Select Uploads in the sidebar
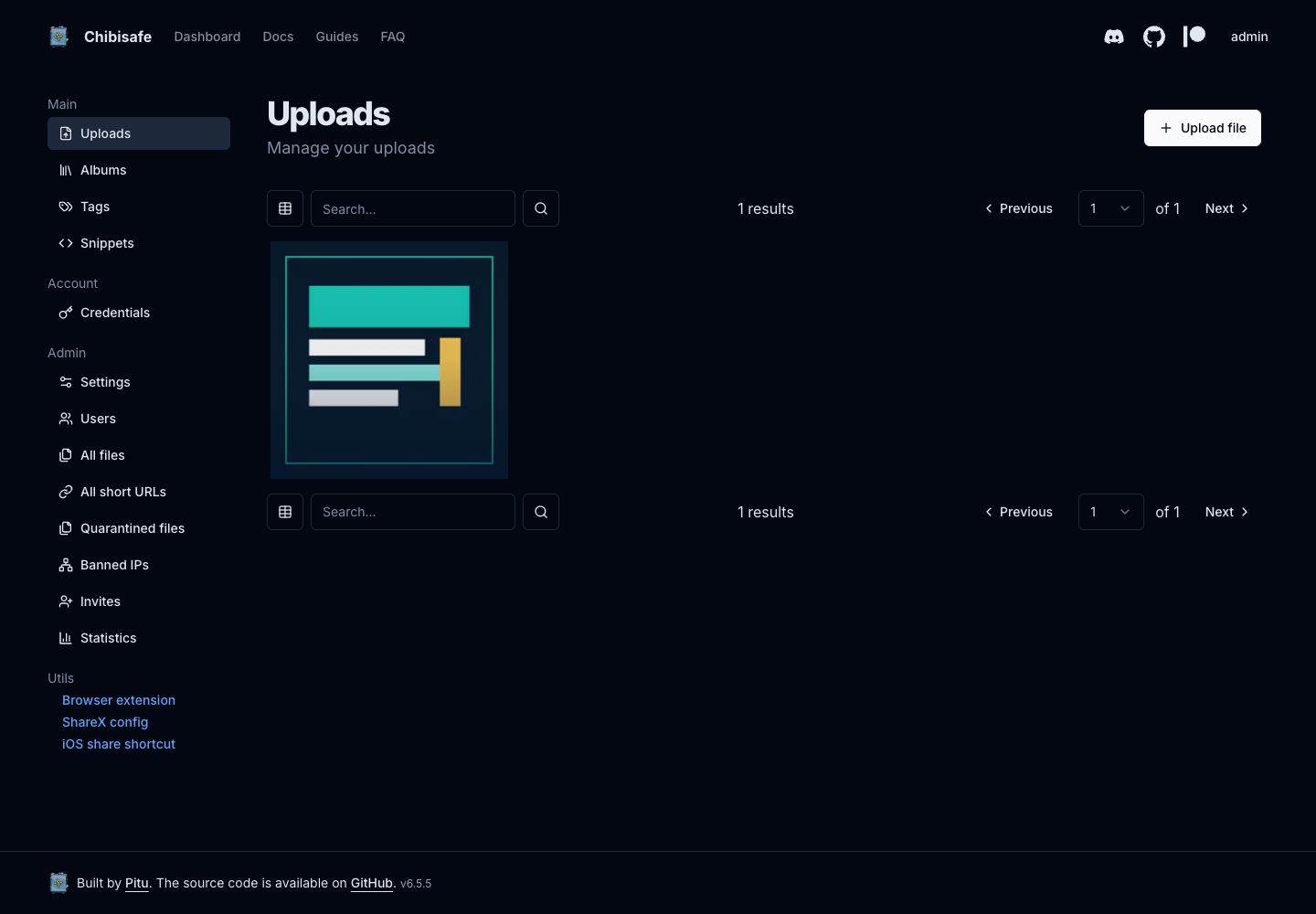Image resolution: width=1316 pixels, height=914 pixels. click(139, 133)
